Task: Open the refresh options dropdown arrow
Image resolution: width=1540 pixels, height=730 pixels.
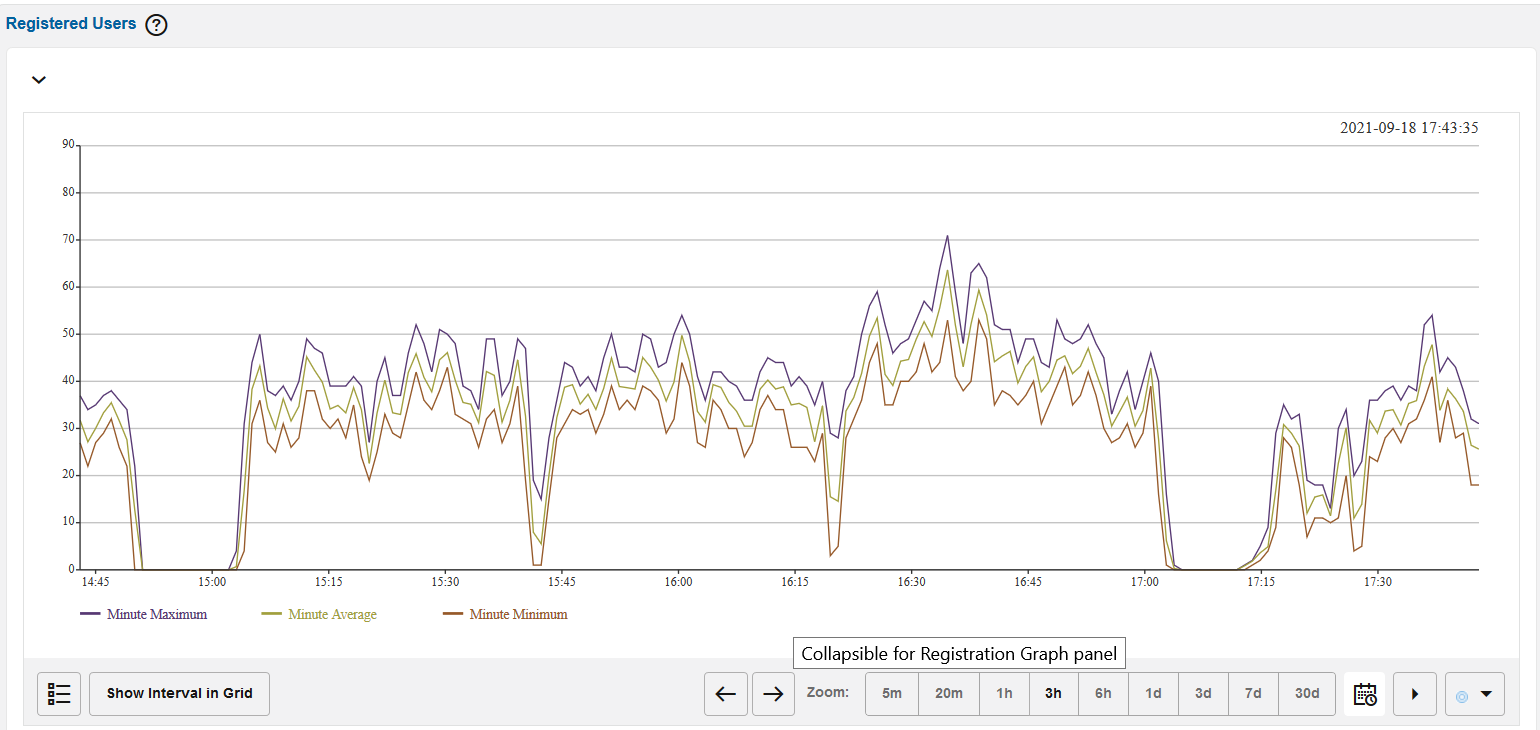Action: (x=1485, y=694)
